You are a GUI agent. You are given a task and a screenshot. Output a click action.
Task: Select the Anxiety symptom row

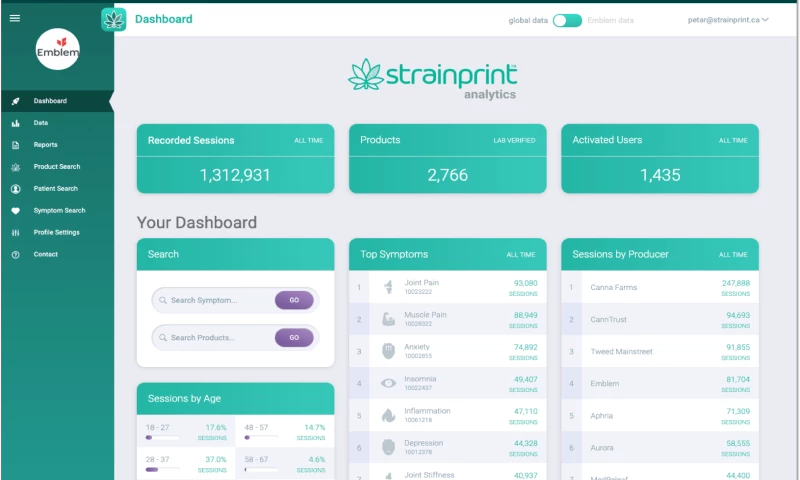point(447,351)
